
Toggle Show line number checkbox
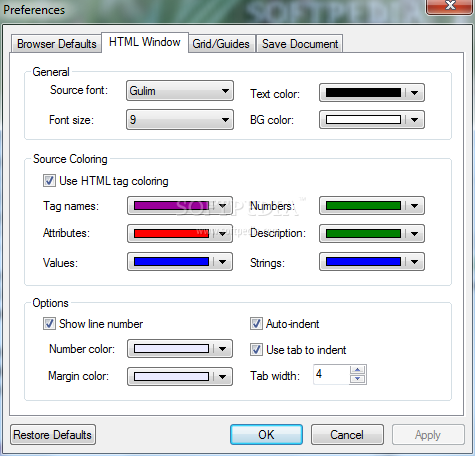point(49,324)
